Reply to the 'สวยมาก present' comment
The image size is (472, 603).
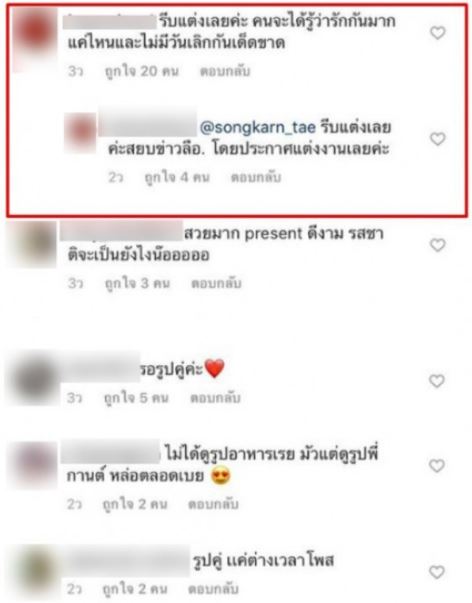click(217, 283)
